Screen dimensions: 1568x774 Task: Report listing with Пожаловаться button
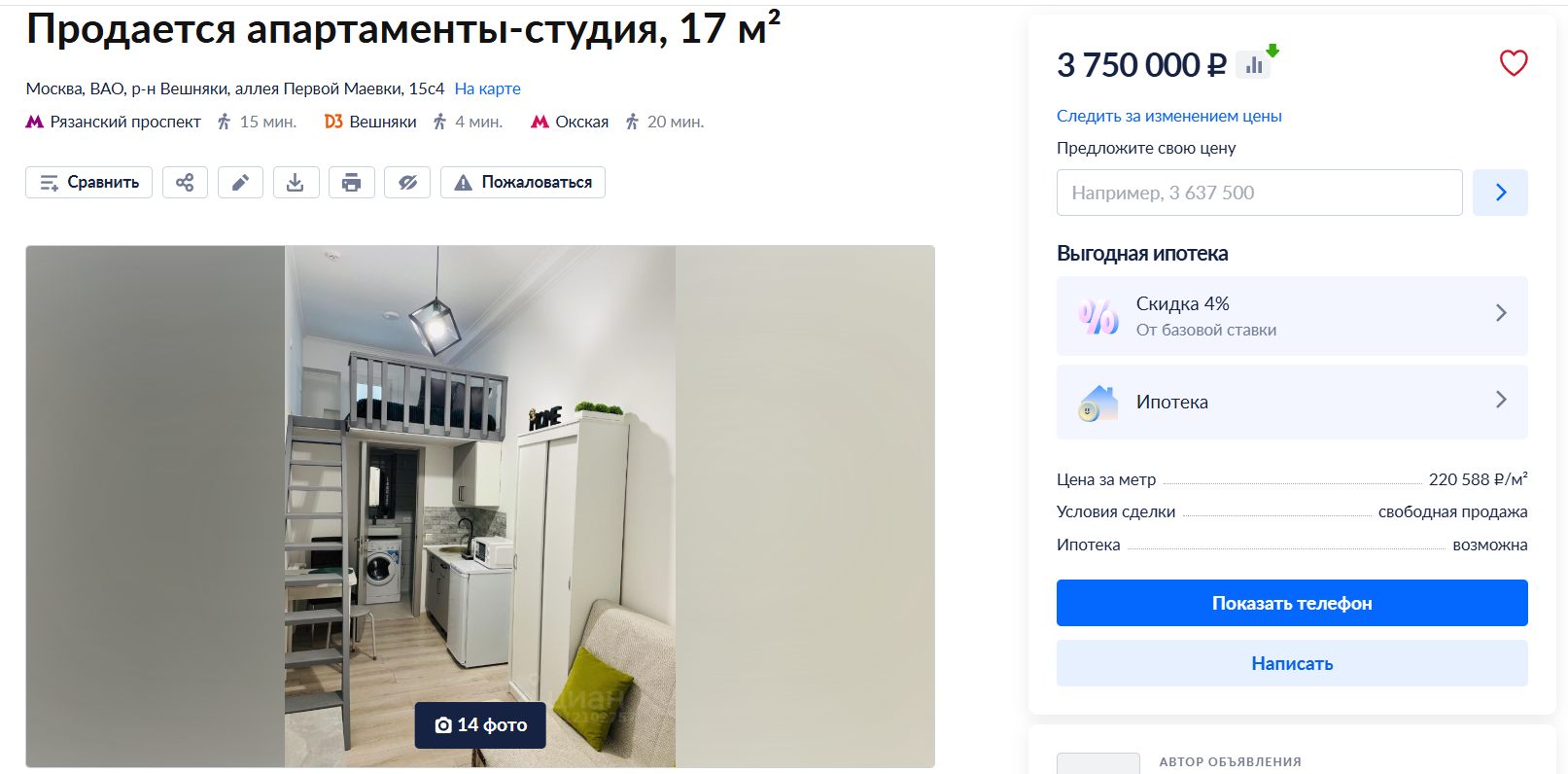coord(523,182)
